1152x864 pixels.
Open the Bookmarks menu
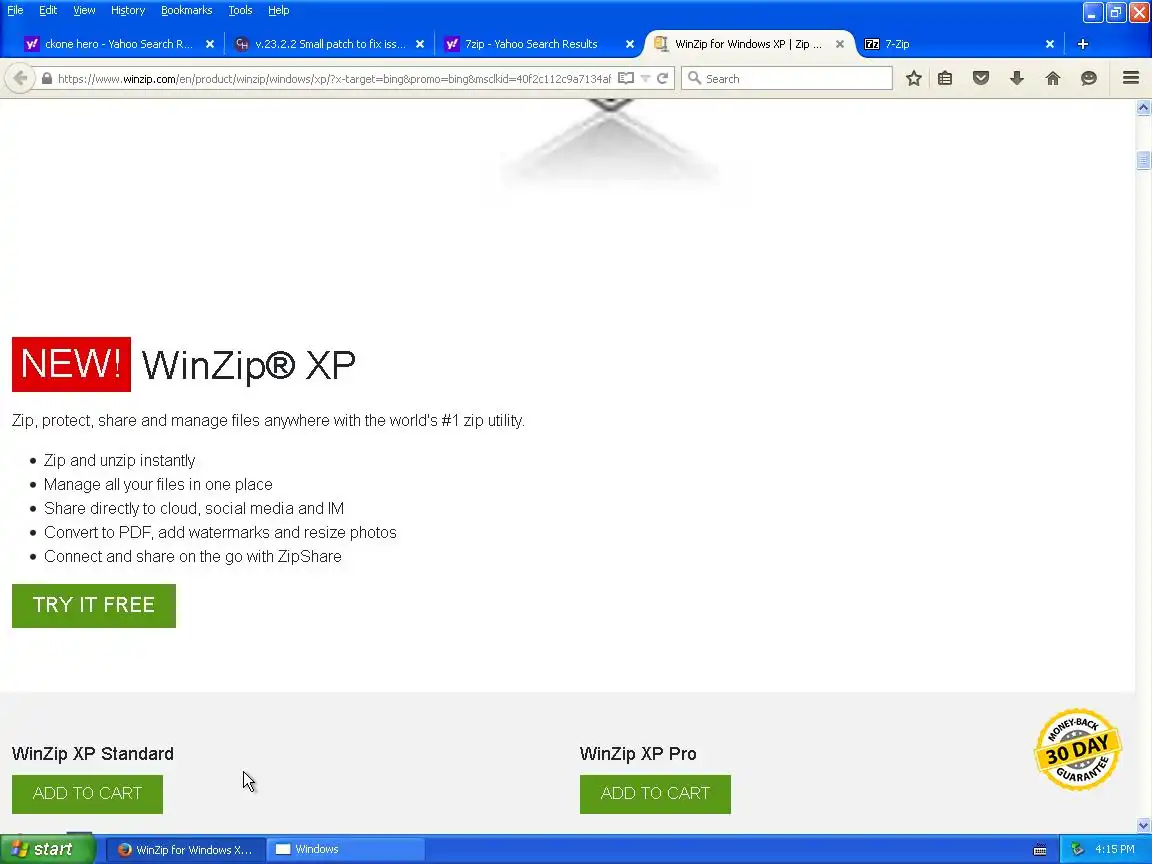[187, 10]
